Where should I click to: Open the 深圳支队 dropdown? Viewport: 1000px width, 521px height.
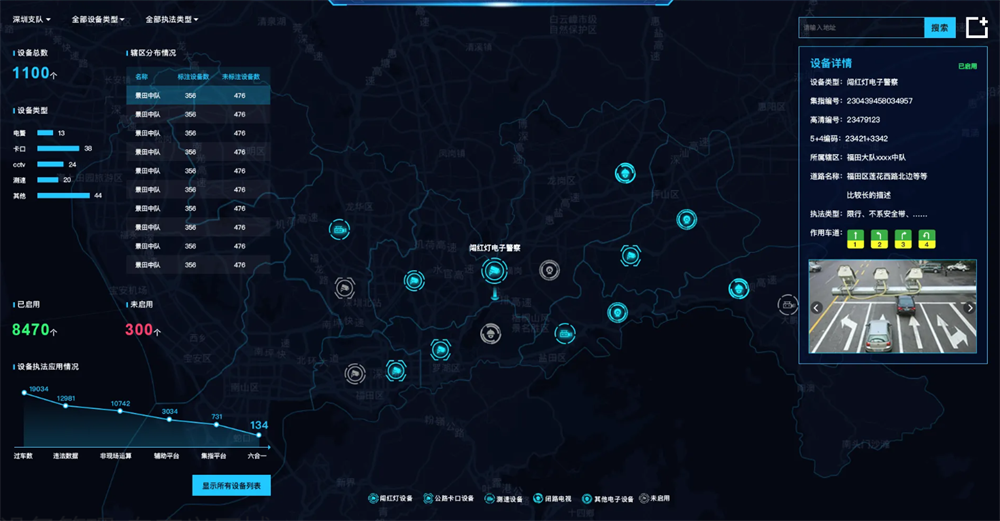(32, 19)
